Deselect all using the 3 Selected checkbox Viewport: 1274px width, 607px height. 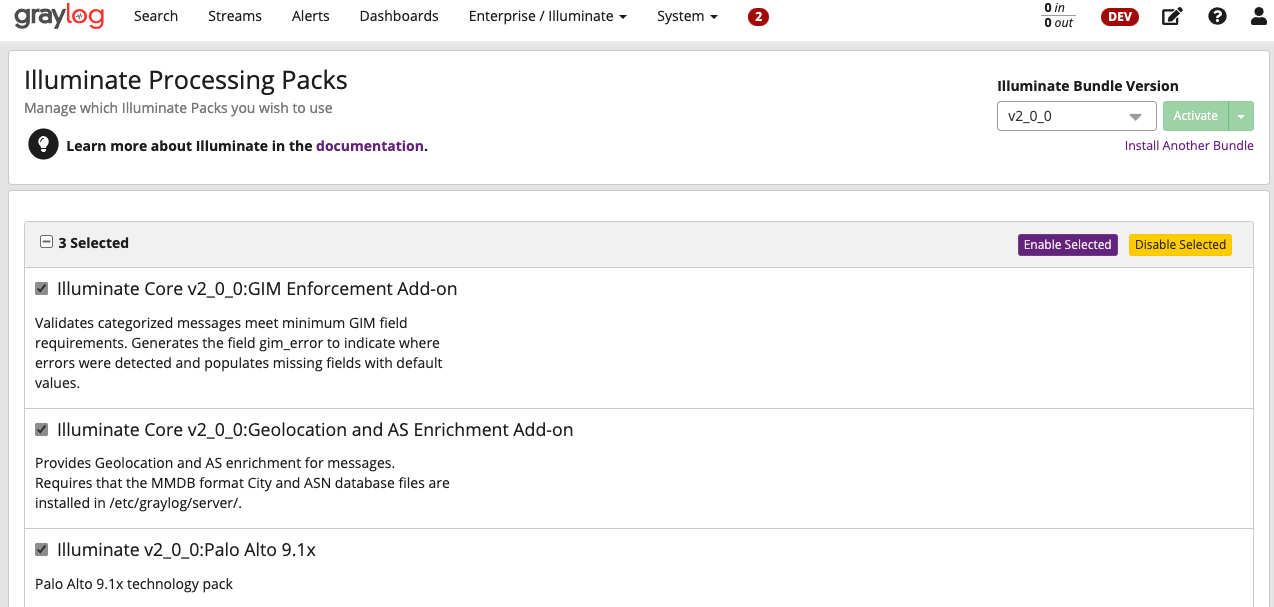click(x=46, y=242)
